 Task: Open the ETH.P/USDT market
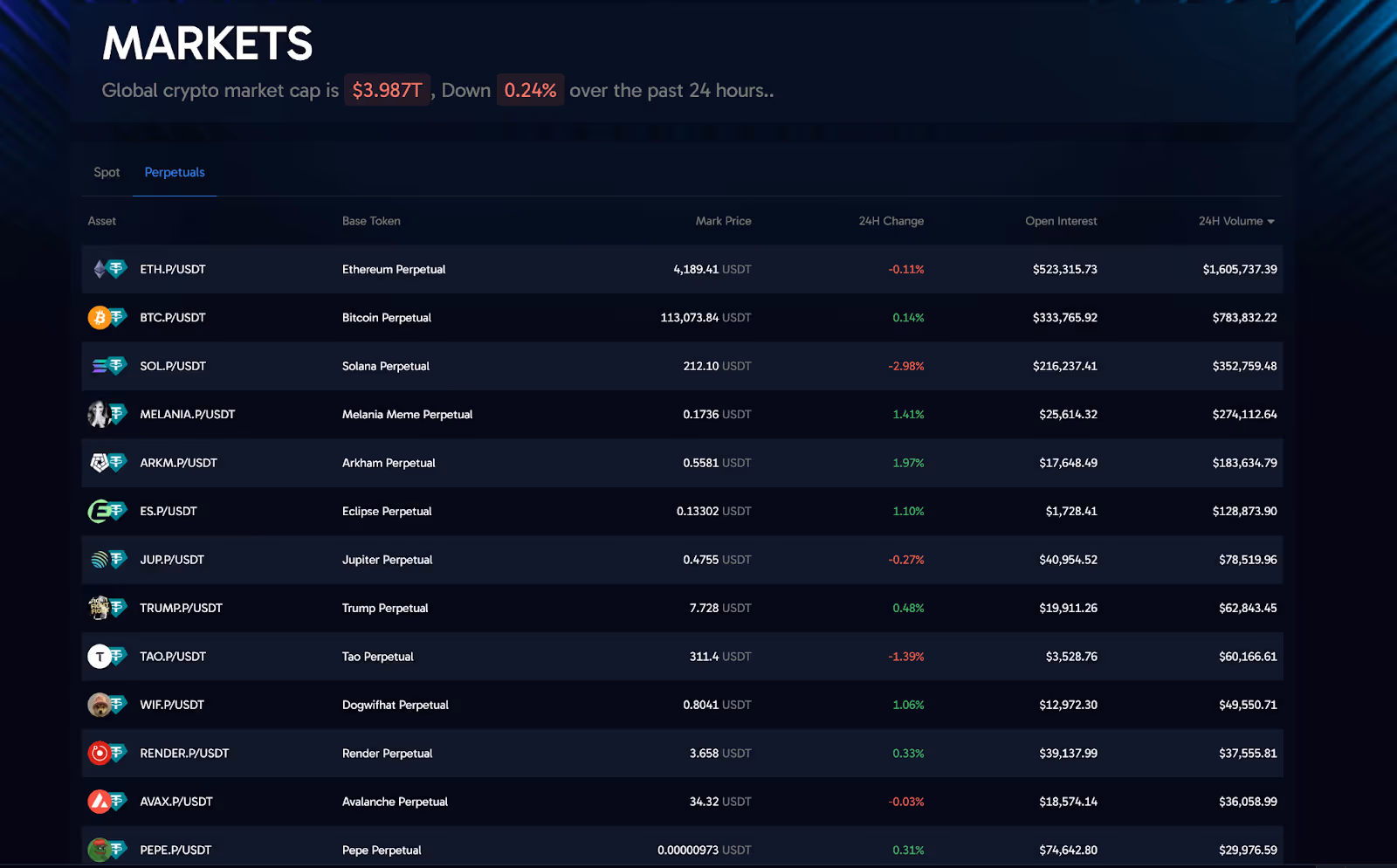click(x=173, y=269)
